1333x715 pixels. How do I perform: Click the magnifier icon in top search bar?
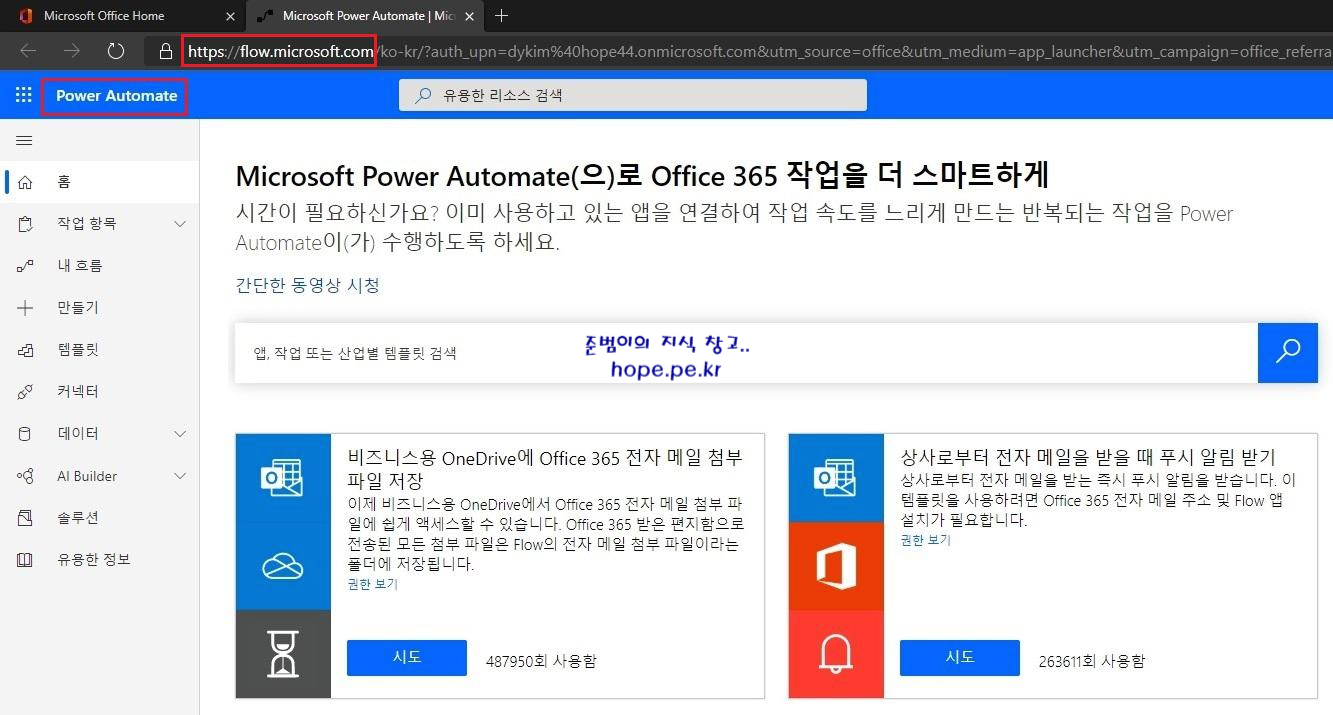click(x=424, y=95)
